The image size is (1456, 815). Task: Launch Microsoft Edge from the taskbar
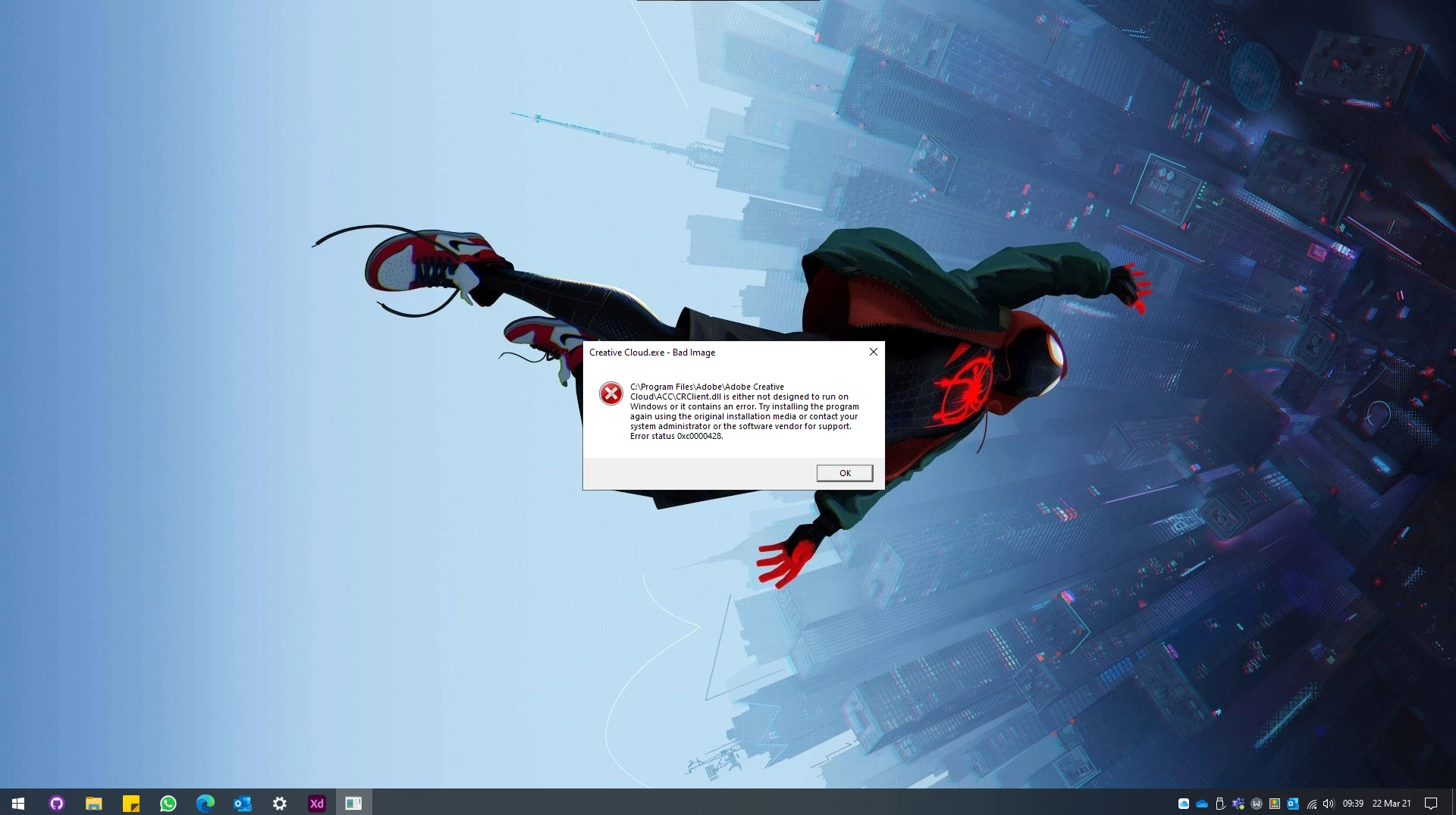point(205,803)
